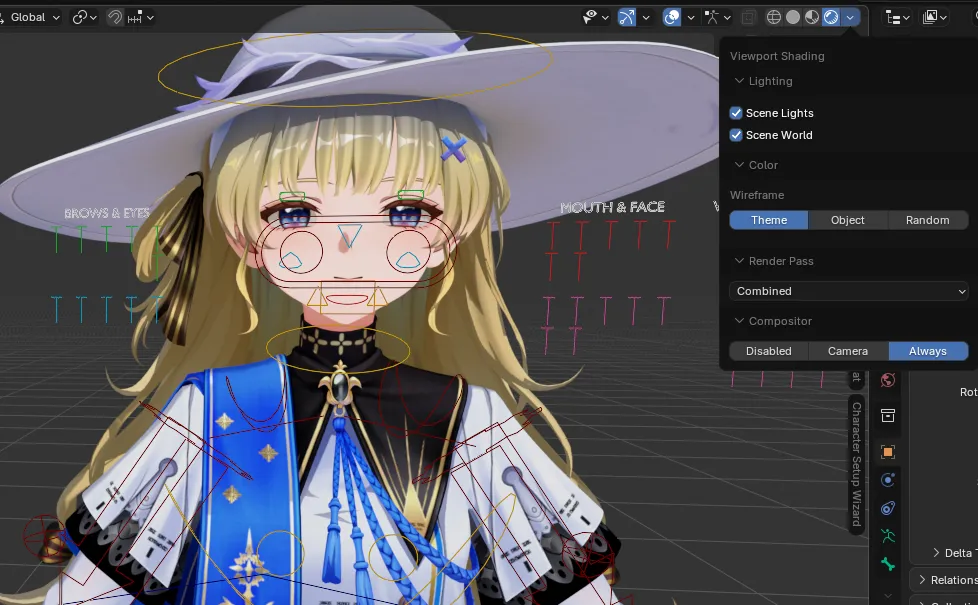This screenshot has width=978, height=605.
Task: Toggle the Show Gizmo button
Action: pos(627,17)
